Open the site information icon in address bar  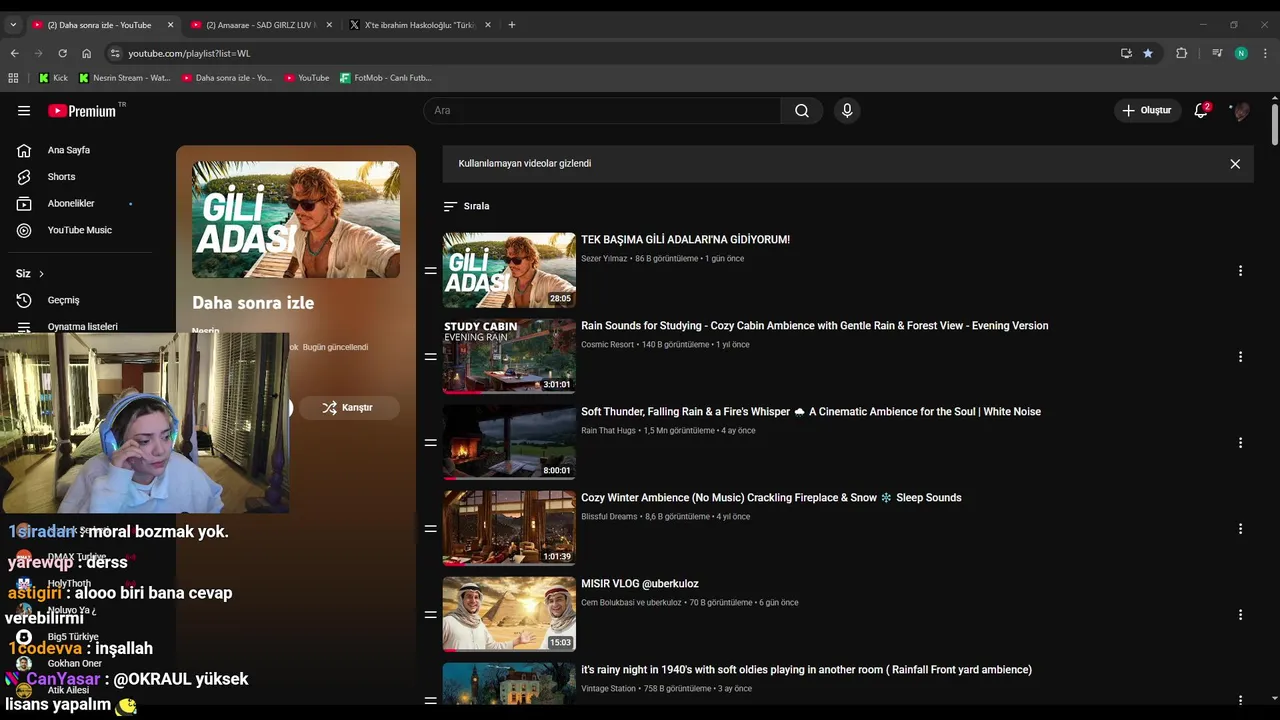pyautogui.click(x=115, y=53)
